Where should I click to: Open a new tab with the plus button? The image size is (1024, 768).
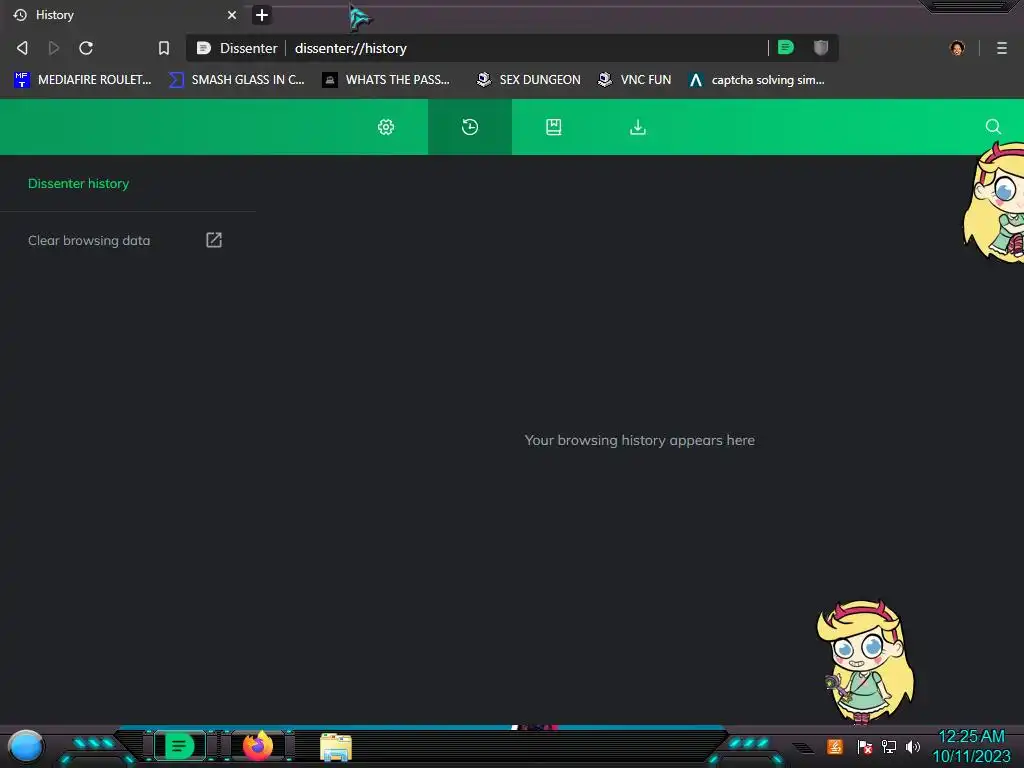click(x=262, y=15)
